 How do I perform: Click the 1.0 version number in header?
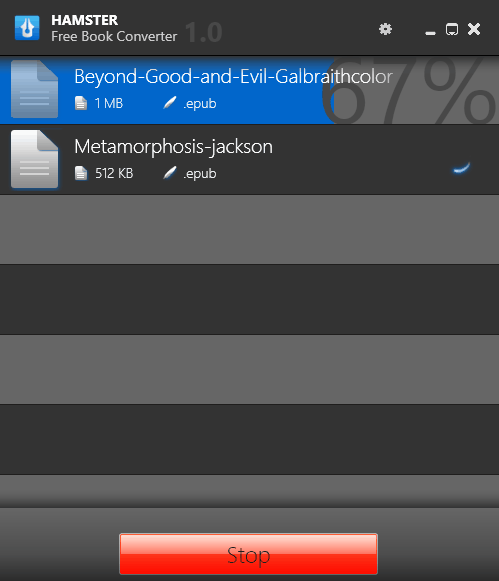coord(204,33)
